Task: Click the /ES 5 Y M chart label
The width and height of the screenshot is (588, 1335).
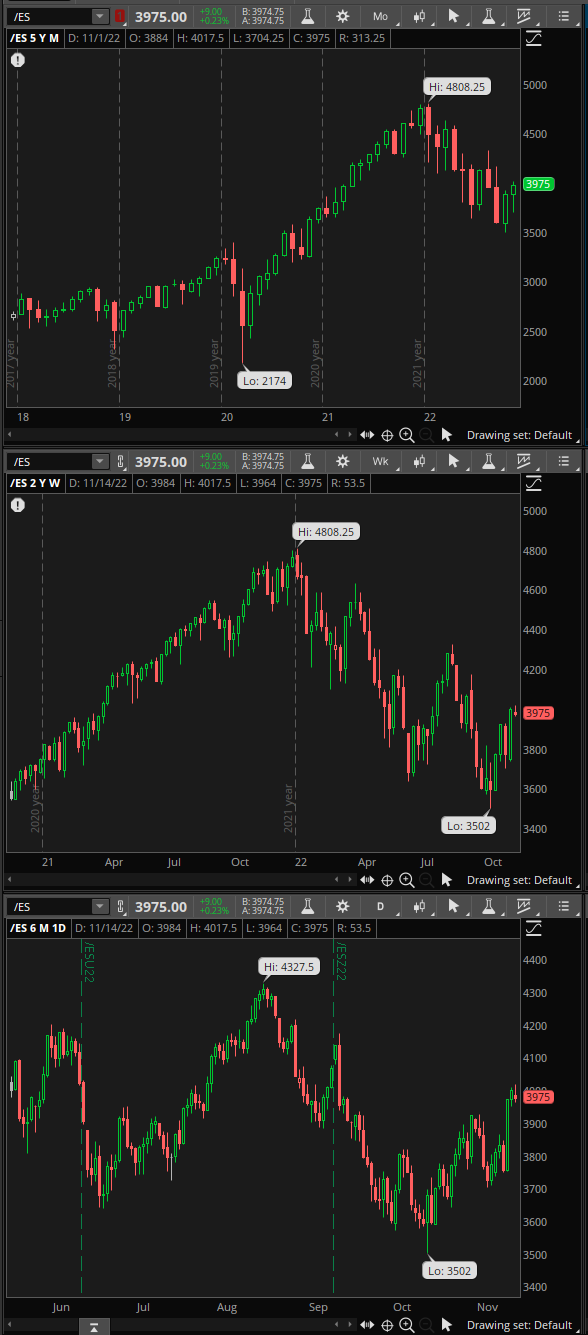Action: click(36, 38)
